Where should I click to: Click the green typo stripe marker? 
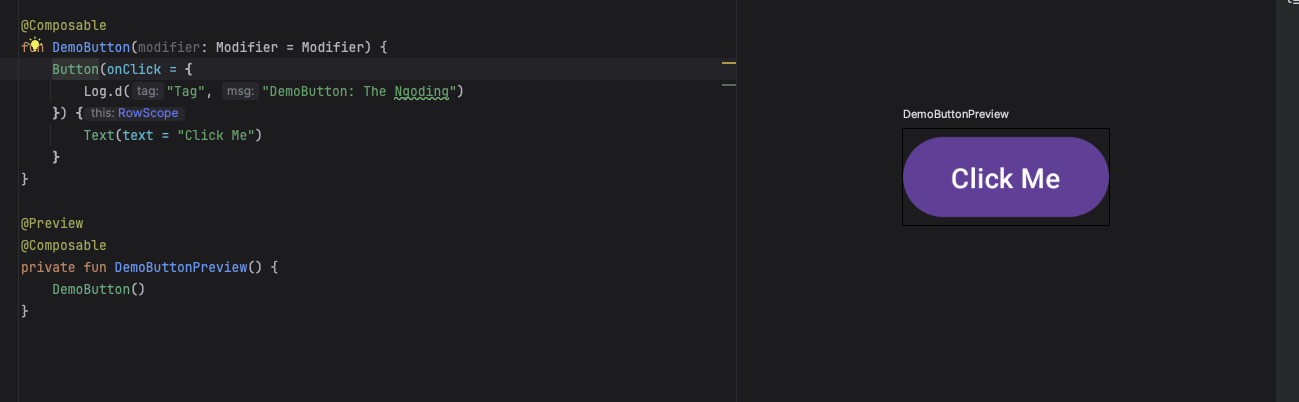[728, 85]
